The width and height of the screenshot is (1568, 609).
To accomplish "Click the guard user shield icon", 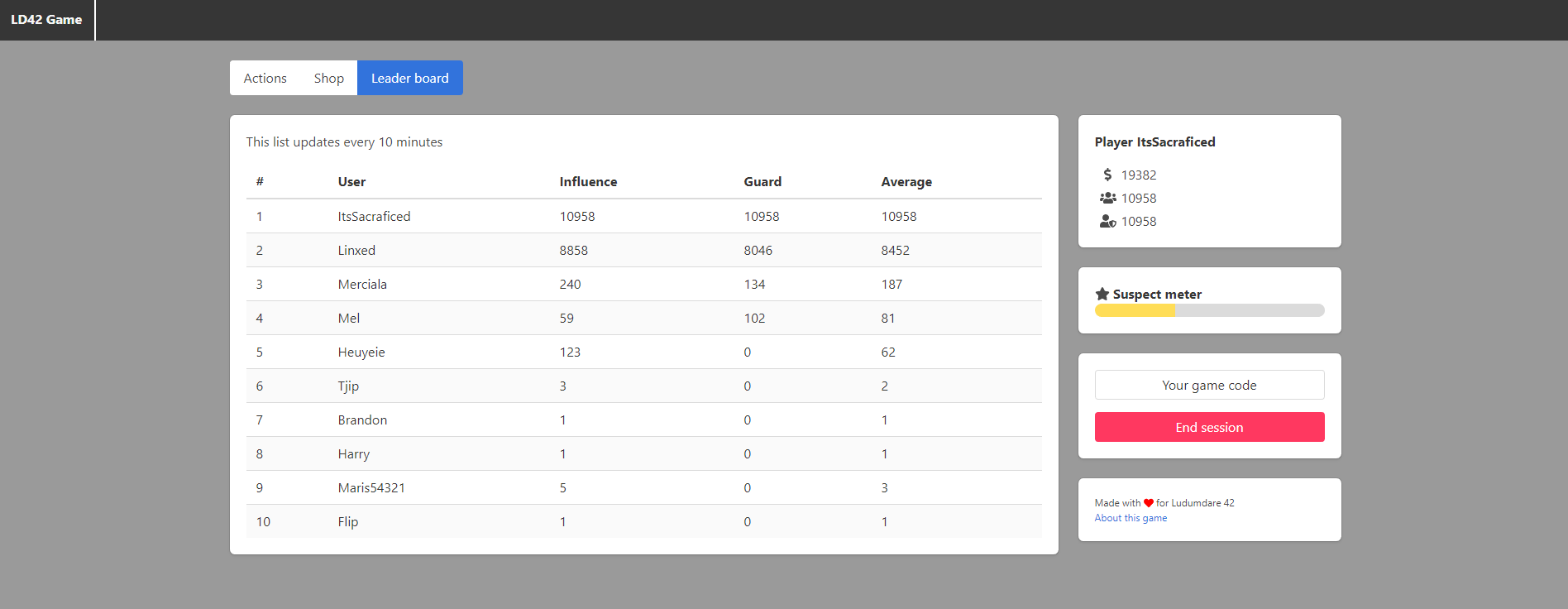I will tap(1107, 221).
